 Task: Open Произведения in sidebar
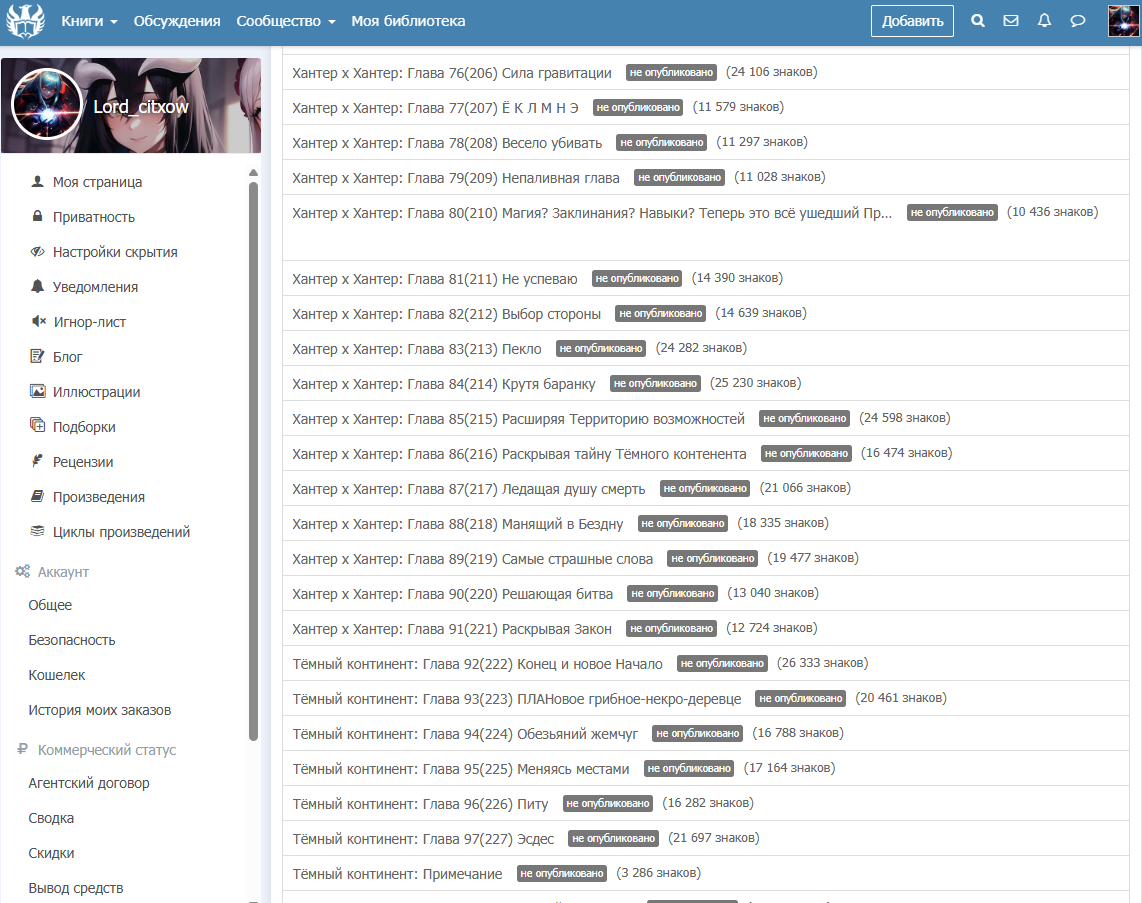99,497
